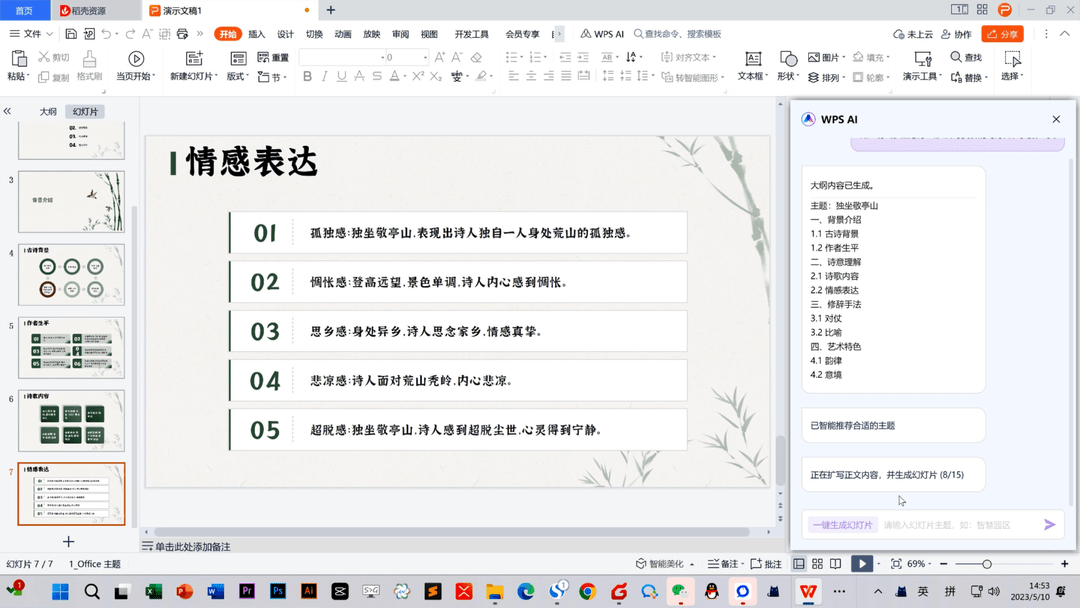Switch to the 大纲 outline panel tab
This screenshot has height=608, width=1080.
(47, 111)
